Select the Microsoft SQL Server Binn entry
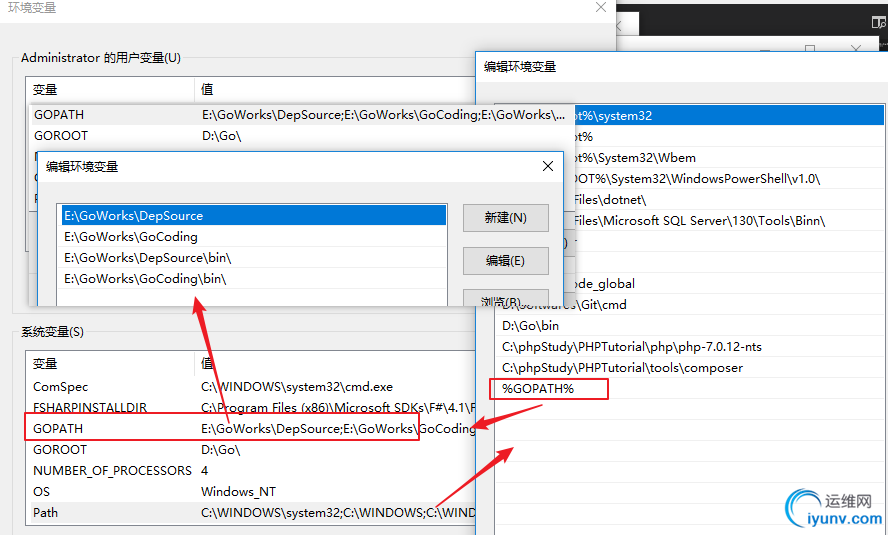The width and height of the screenshot is (888, 535). click(x=728, y=221)
